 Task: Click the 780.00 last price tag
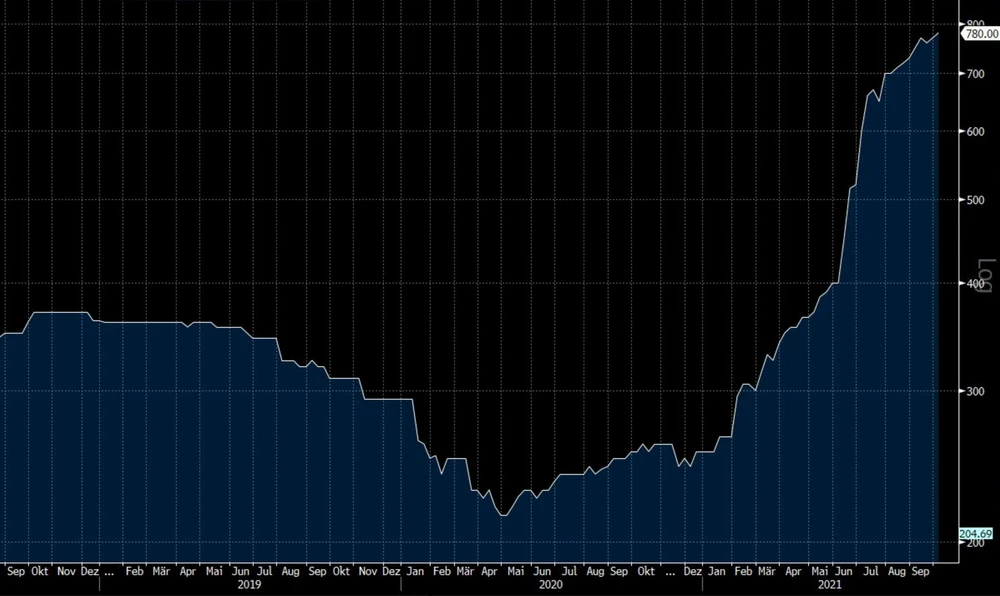pos(980,34)
